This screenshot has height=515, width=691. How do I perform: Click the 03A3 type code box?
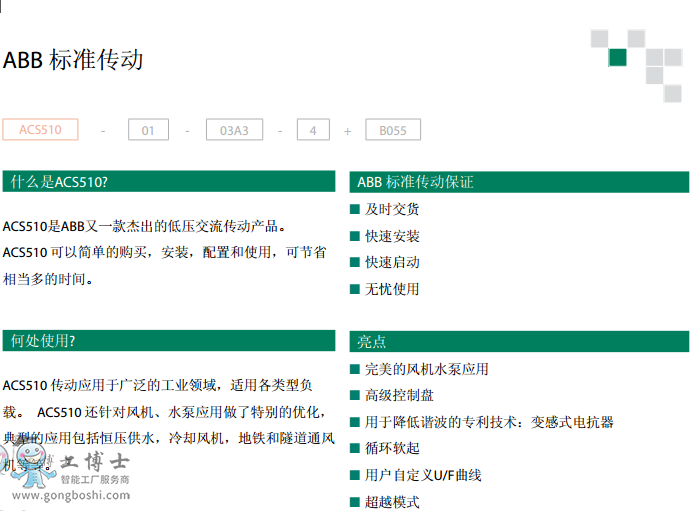tap(234, 130)
